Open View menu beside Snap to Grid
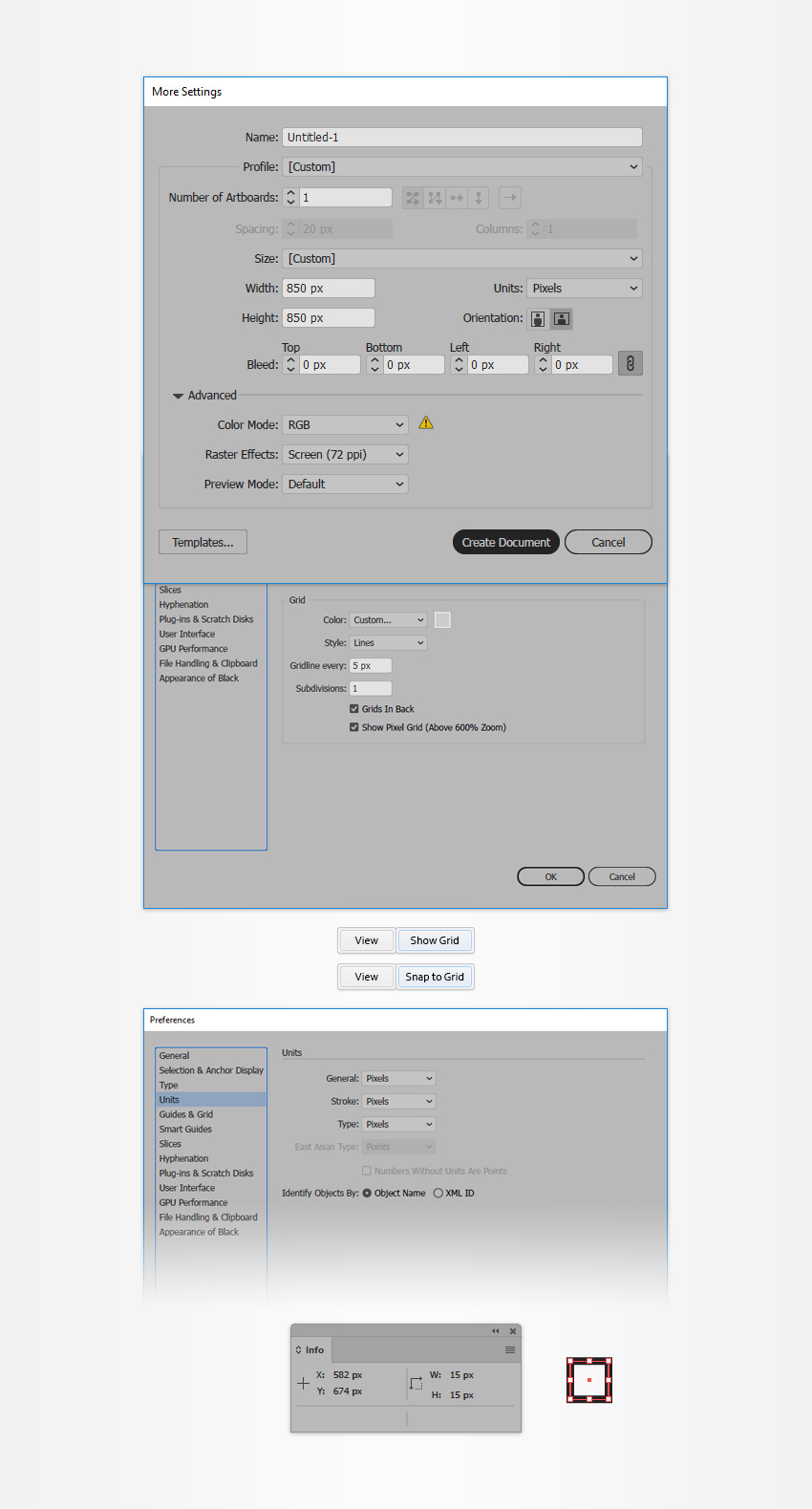This screenshot has height=1509, width=812. [367, 977]
